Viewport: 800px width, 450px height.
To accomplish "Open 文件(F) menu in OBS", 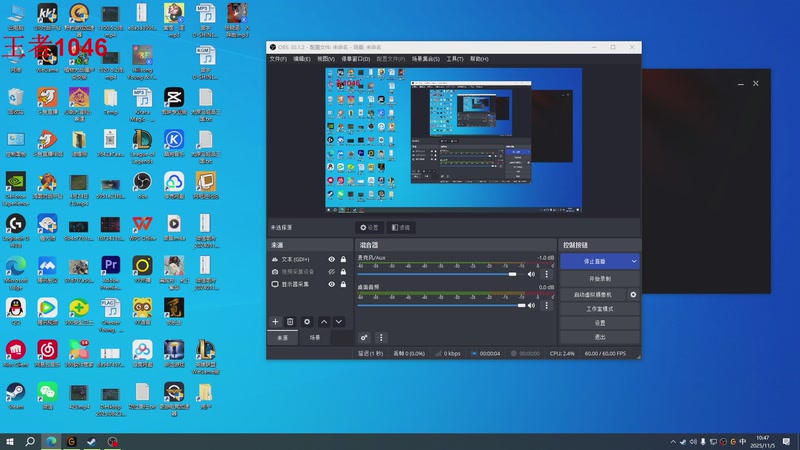I will point(278,59).
